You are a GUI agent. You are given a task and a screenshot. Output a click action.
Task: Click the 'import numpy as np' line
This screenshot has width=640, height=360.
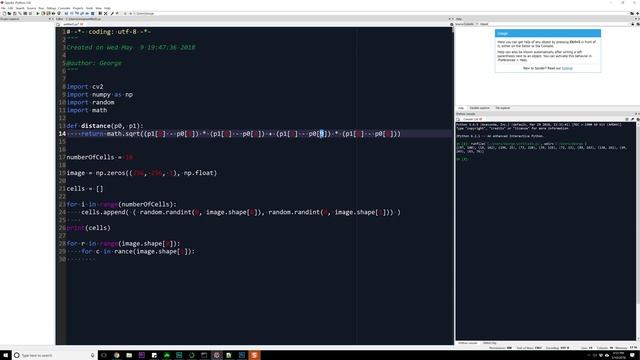(100, 94)
